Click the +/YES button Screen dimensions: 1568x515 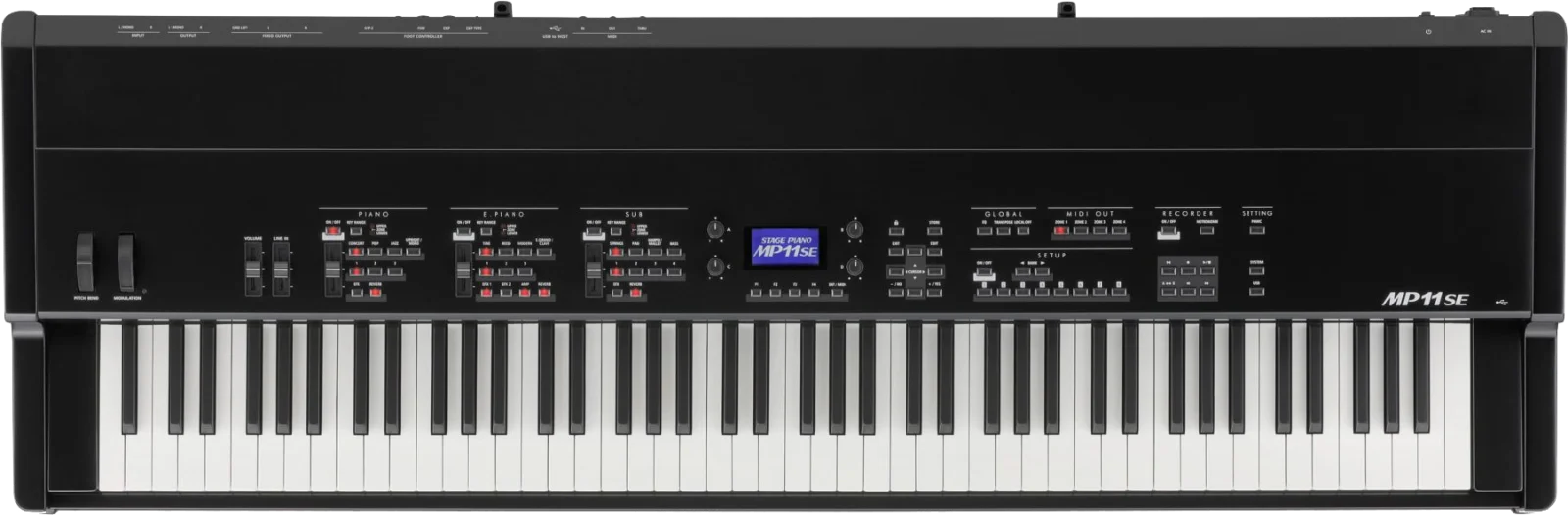point(934,292)
